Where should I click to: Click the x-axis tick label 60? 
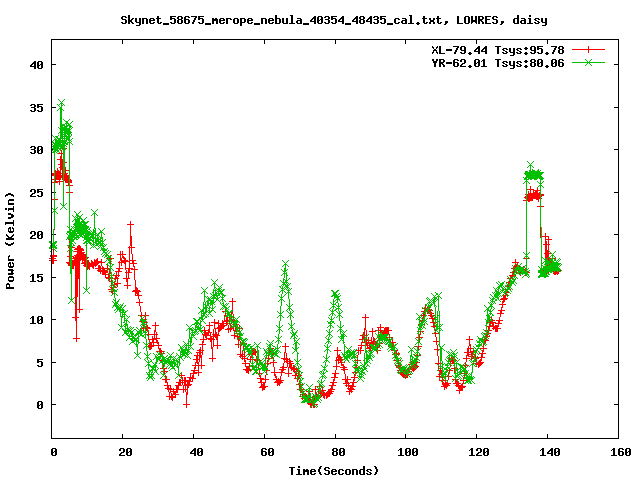tap(267, 452)
